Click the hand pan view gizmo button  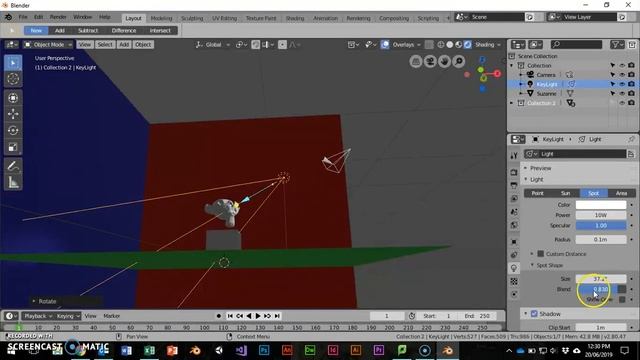point(444,61)
